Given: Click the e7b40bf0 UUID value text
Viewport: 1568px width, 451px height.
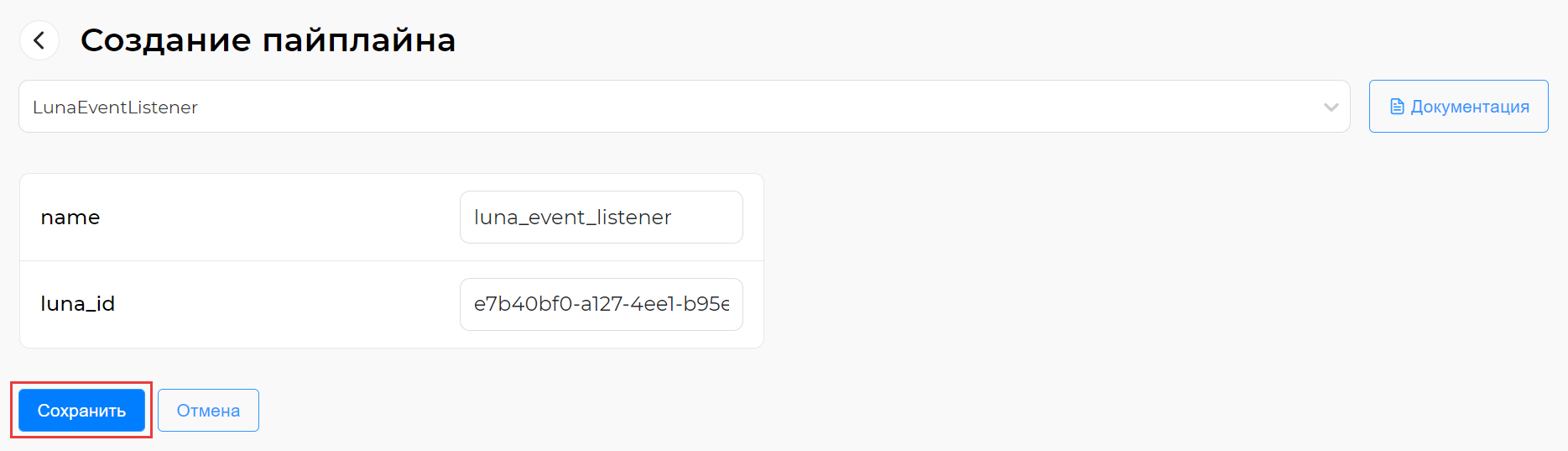Looking at the screenshot, I should (x=602, y=304).
